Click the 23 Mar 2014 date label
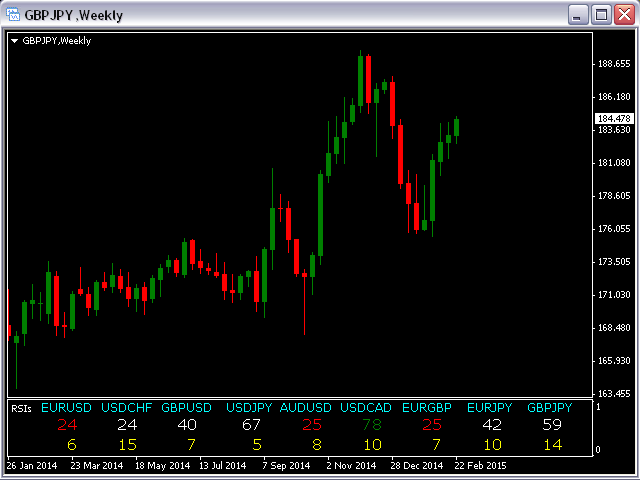Image resolution: width=640 pixels, height=480 pixels. 97,466
